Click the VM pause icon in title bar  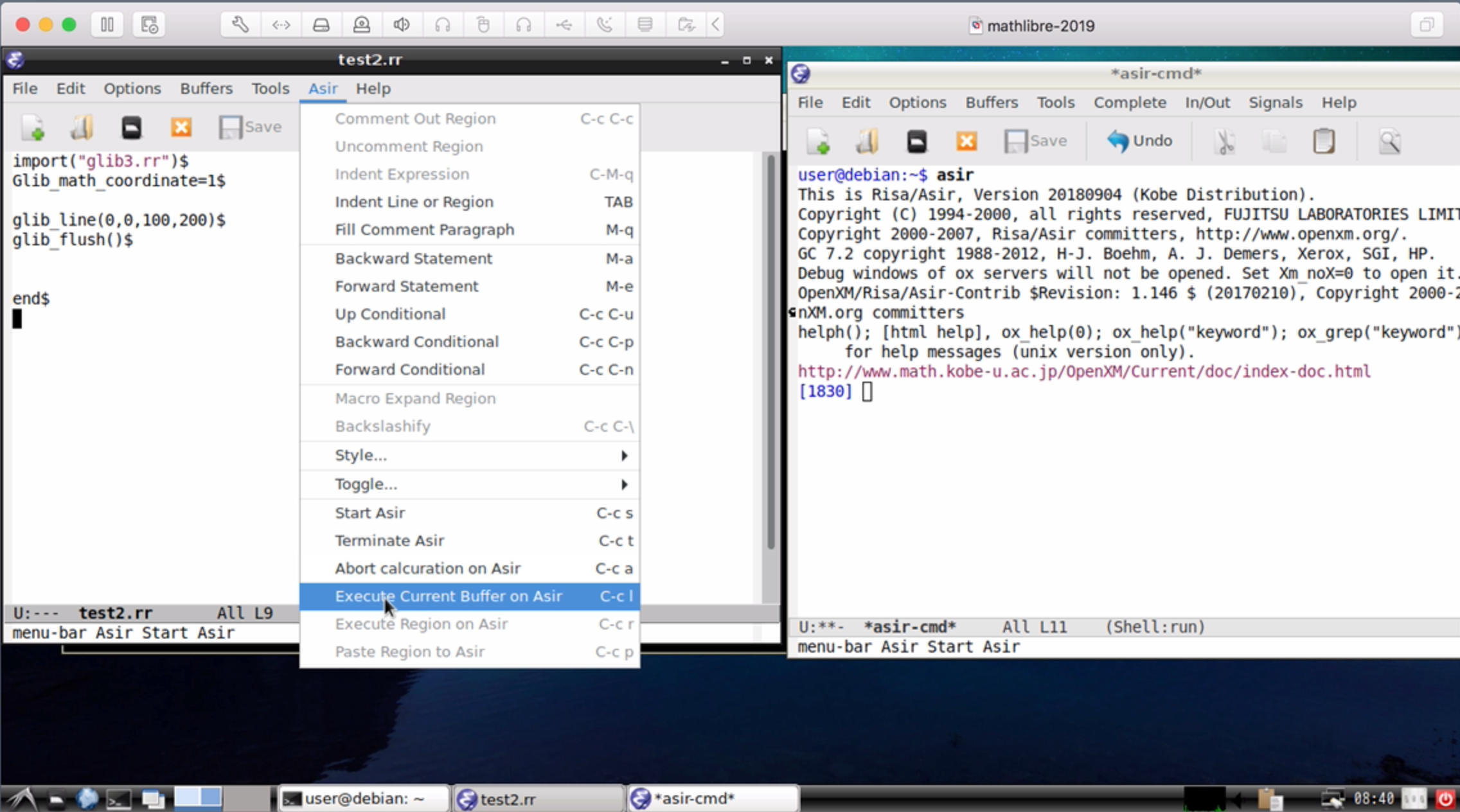107,25
